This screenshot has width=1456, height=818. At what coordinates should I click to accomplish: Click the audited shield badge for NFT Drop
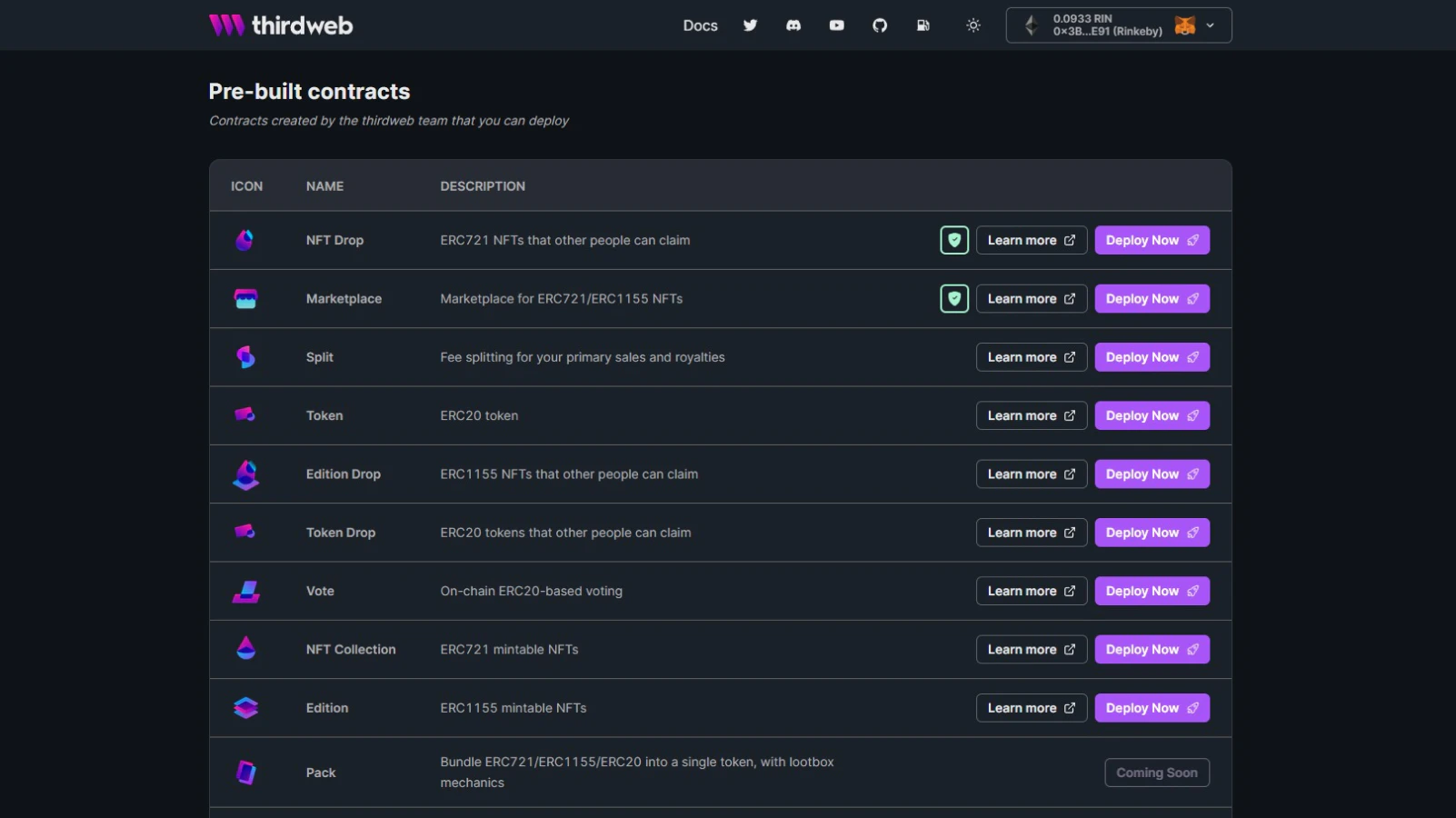[954, 240]
